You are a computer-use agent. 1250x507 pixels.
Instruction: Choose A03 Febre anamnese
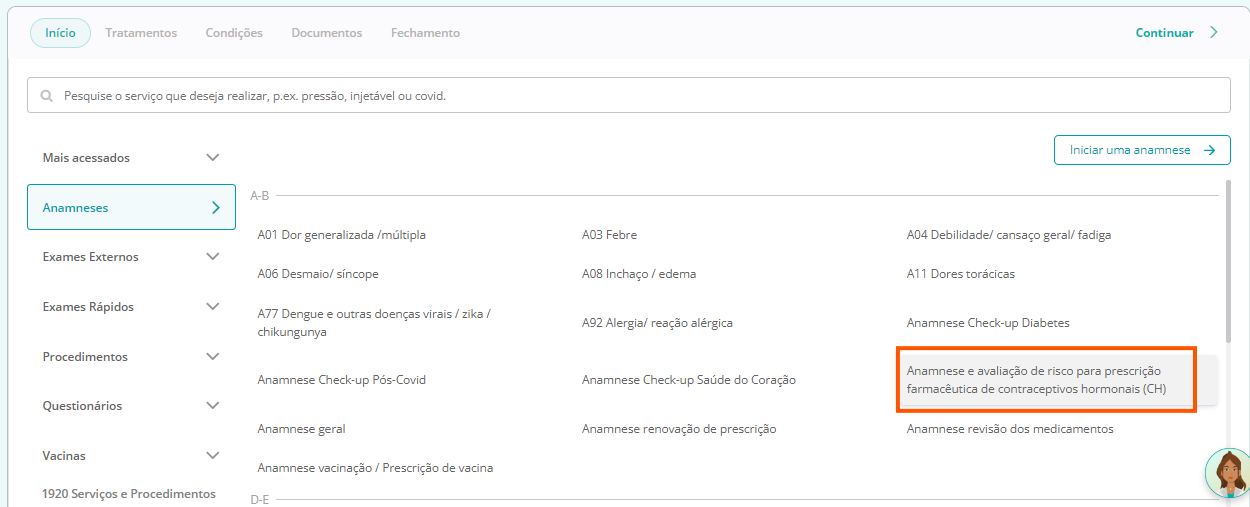pyautogui.click(x=609, y=235)
